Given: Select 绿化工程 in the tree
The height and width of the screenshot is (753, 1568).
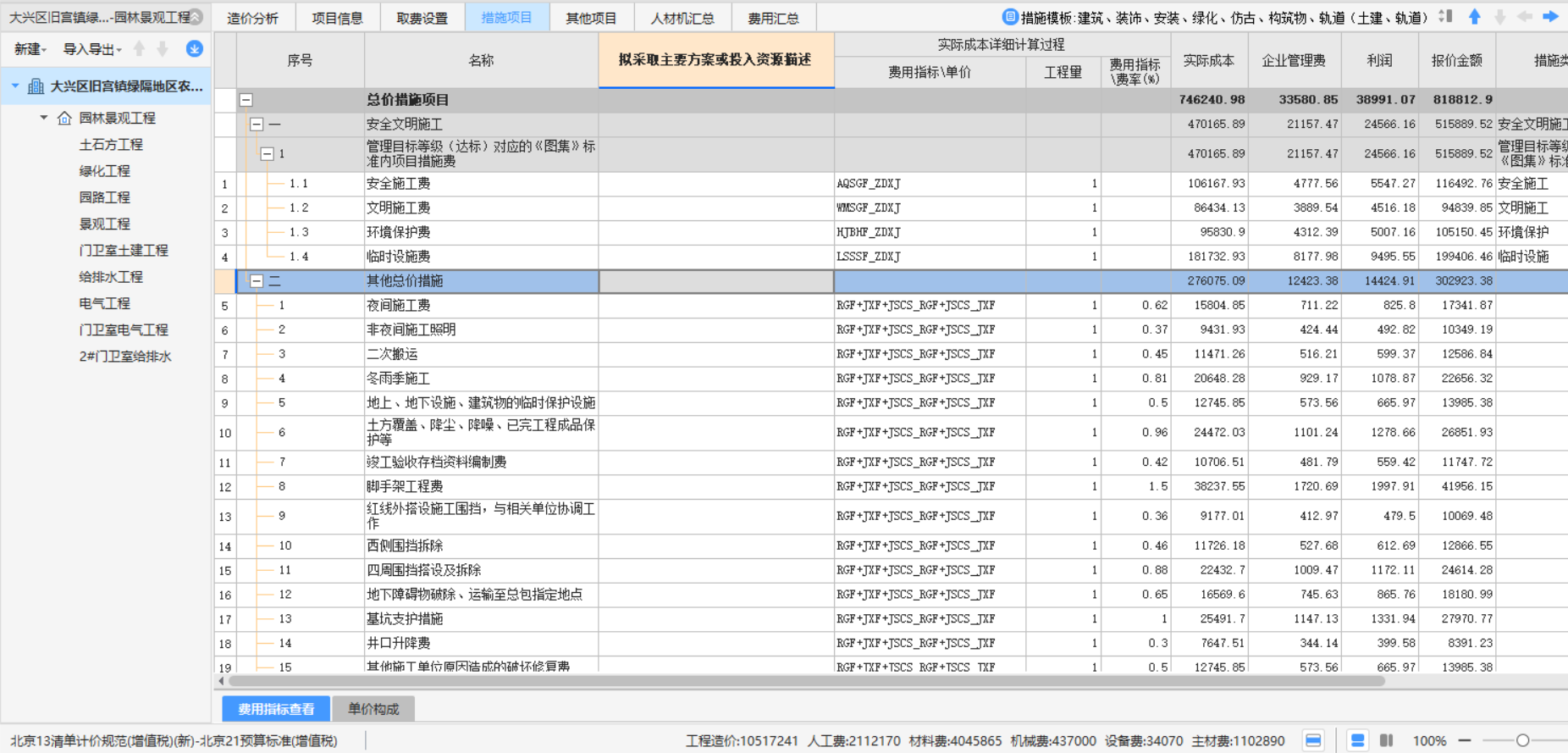Looking at the screenshot, I should [x=104, y=171].
